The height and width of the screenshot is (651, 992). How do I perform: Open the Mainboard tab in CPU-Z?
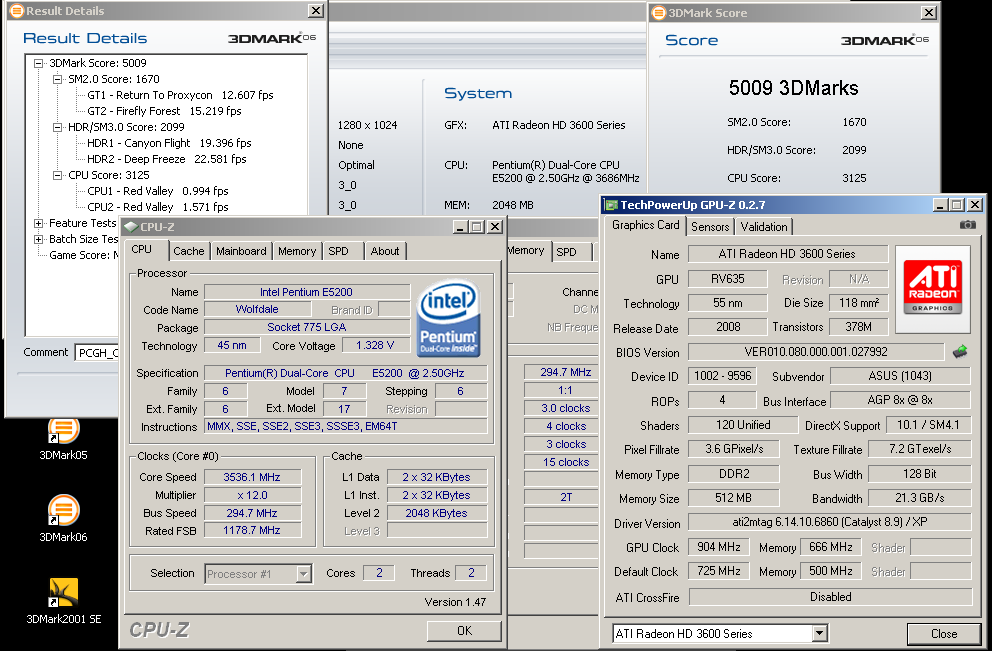click(x=241, y=251)
